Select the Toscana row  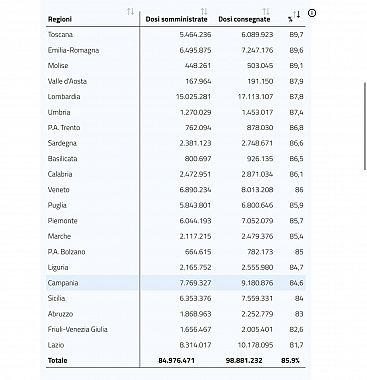click(x=176, y=35)
